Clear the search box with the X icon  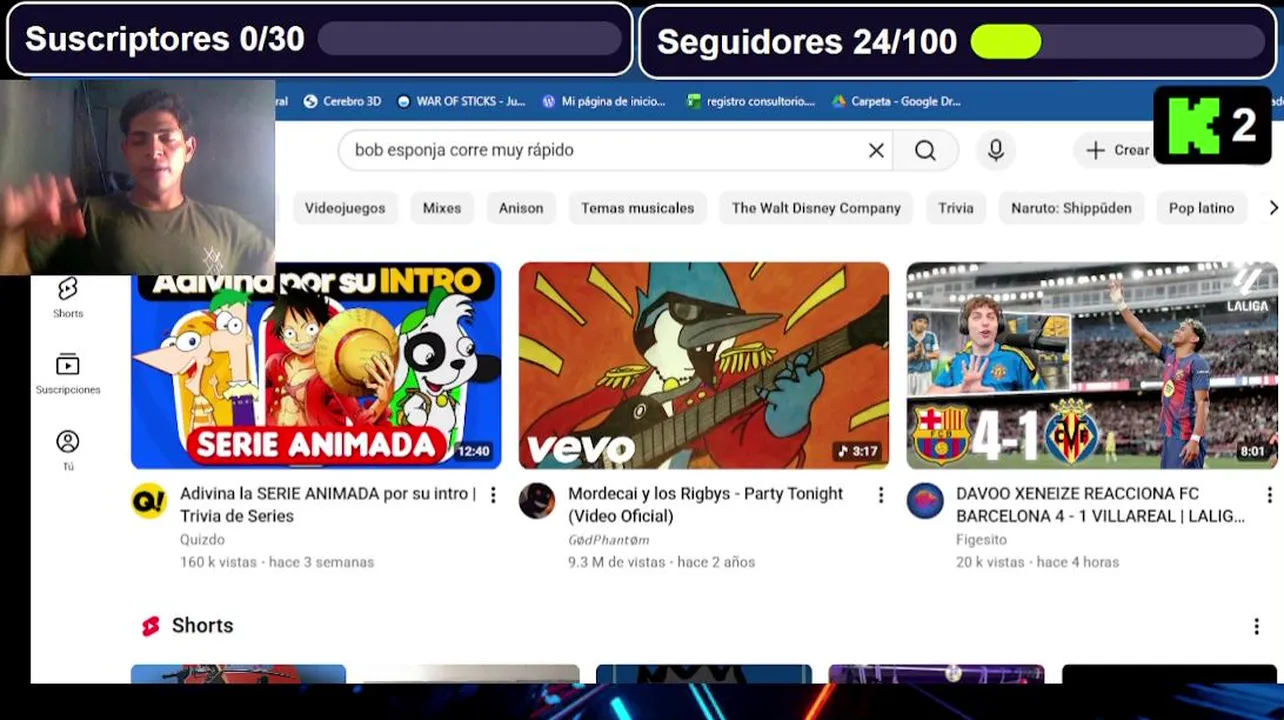pyautogui.click(x=876, y=150)
